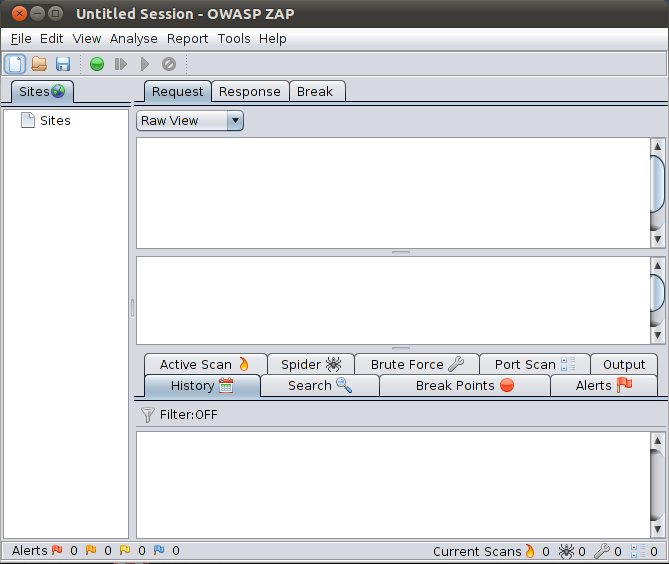Click the port scan icon in status bar
This screenshot has height=564, width=669.
(638, 551)
